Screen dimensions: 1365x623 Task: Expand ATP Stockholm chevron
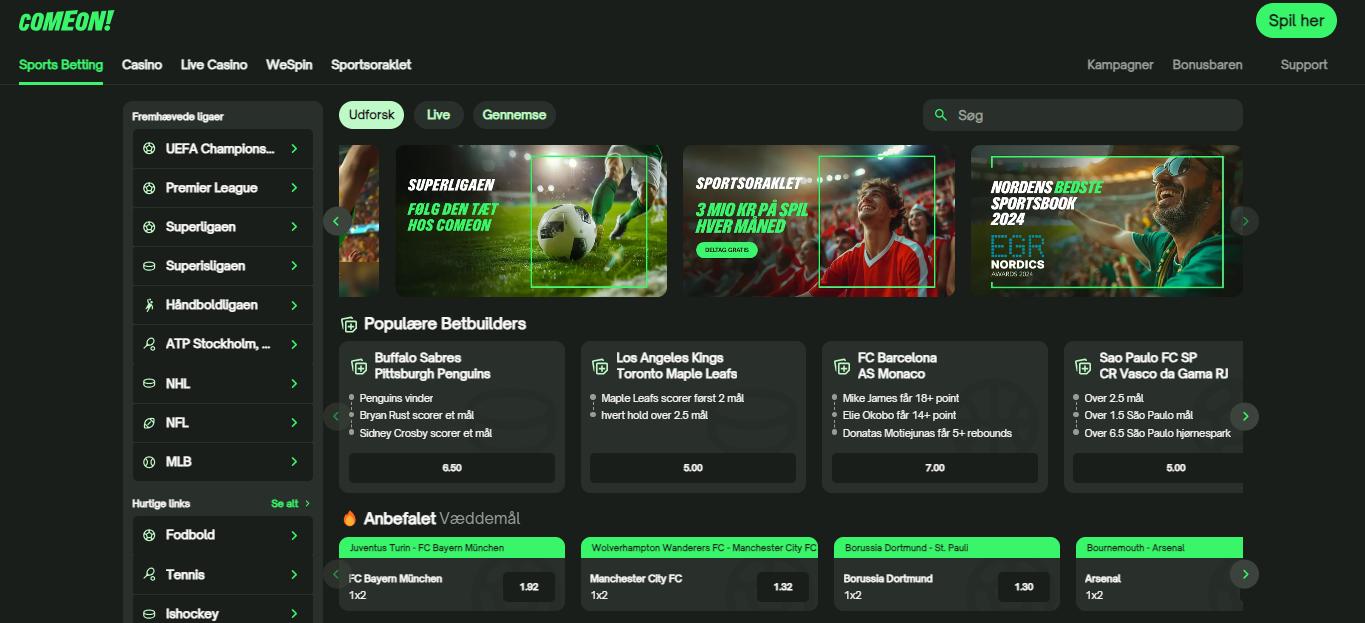pos(294,344)
